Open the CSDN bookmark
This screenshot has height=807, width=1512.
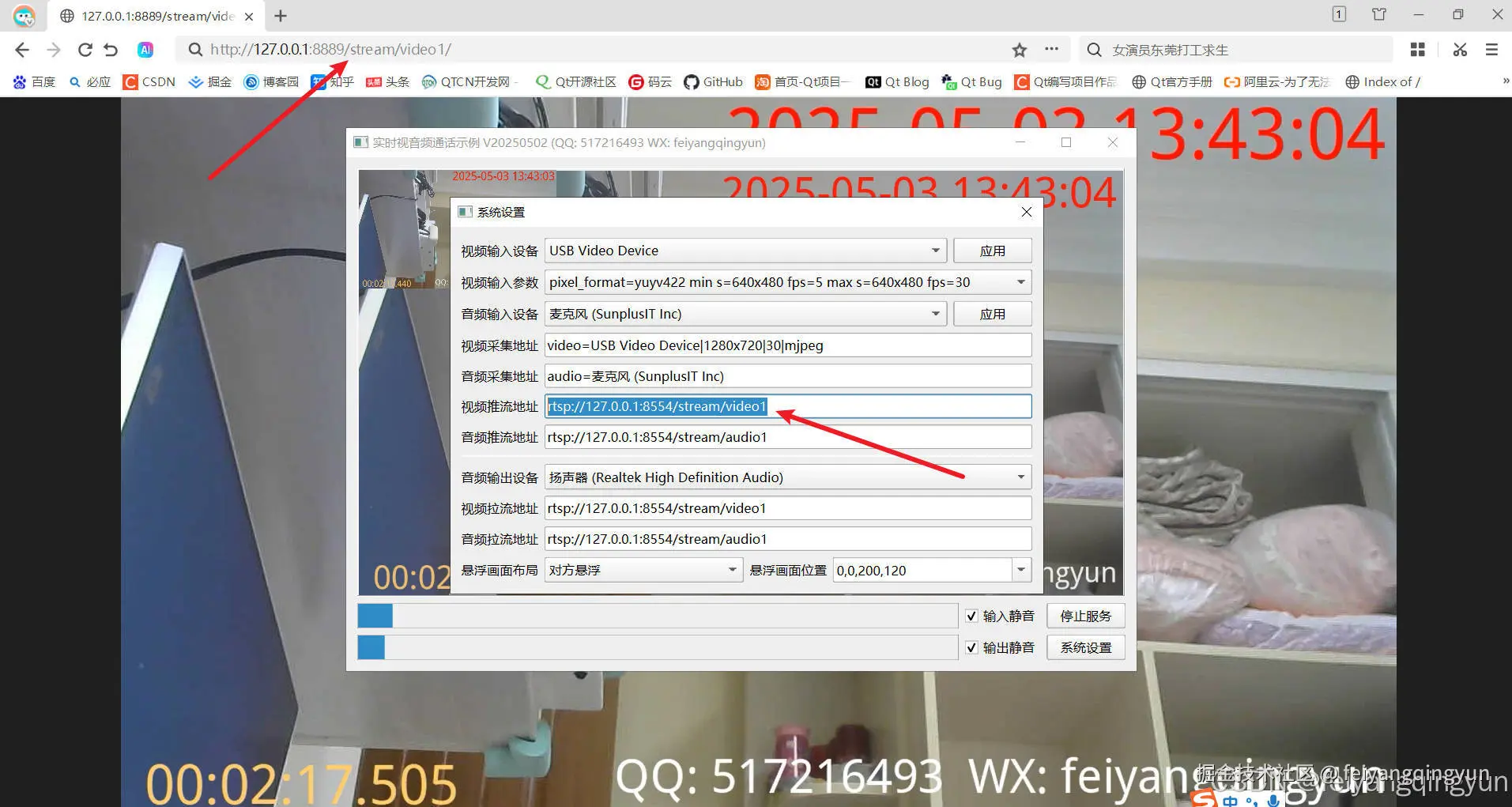pos(149,81)
